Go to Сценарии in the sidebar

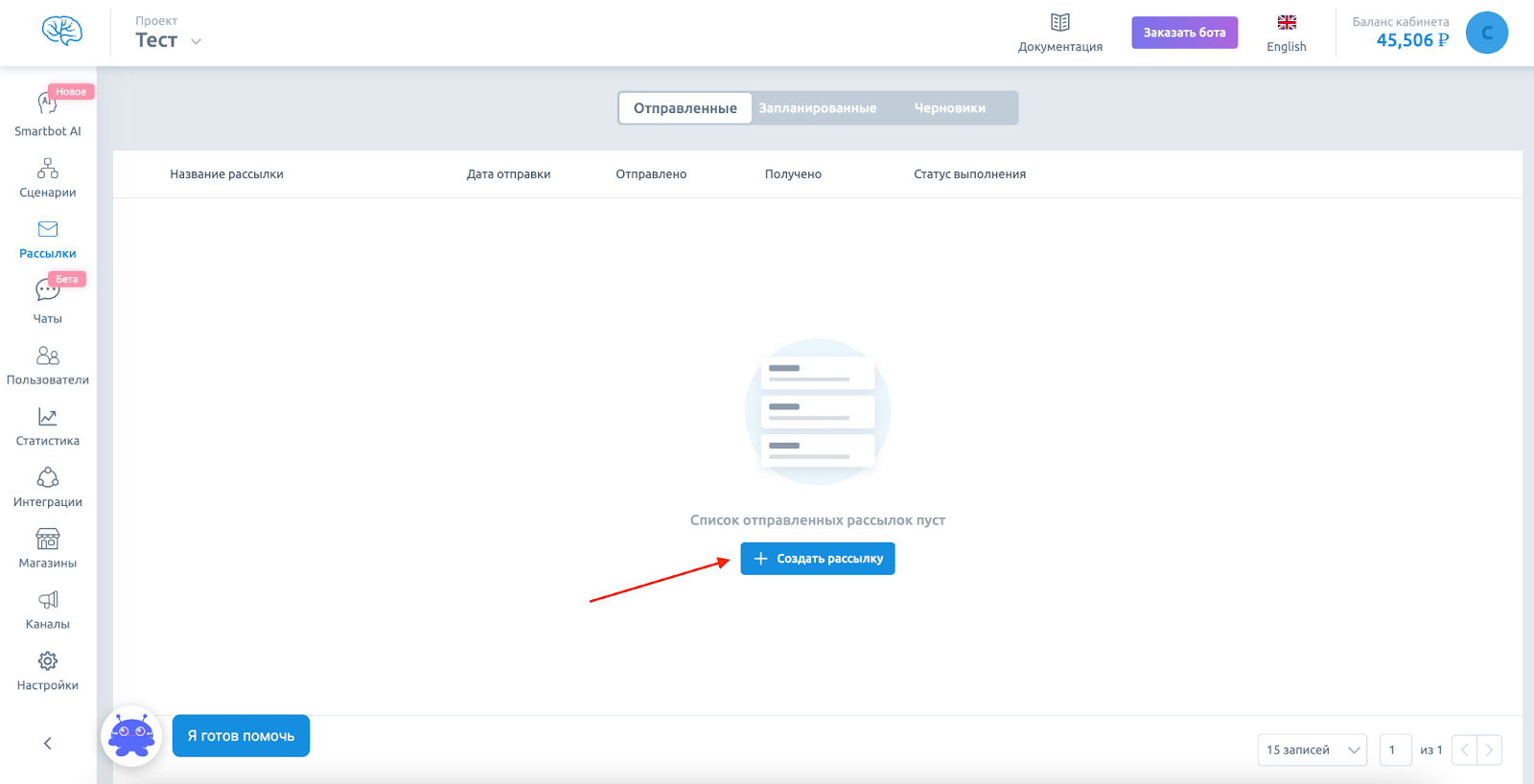(47, 178)
